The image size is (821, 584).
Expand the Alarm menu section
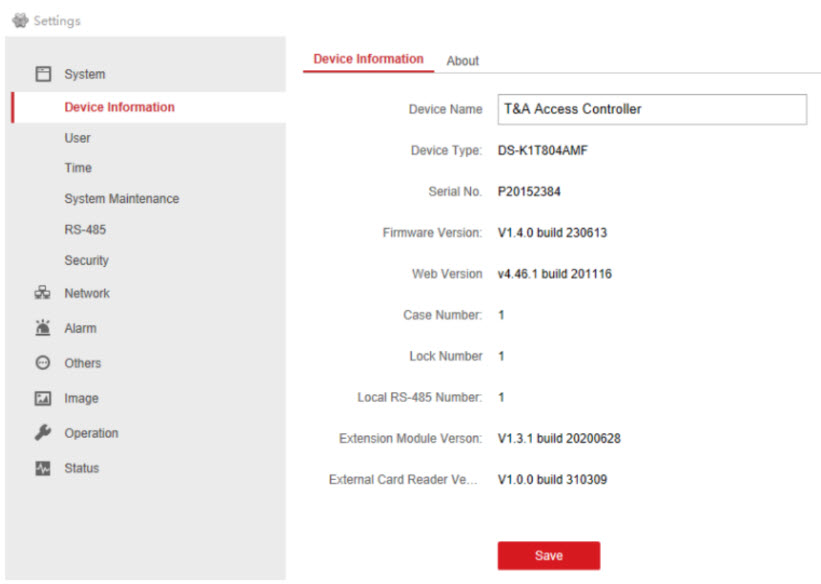tap(80, 328)
